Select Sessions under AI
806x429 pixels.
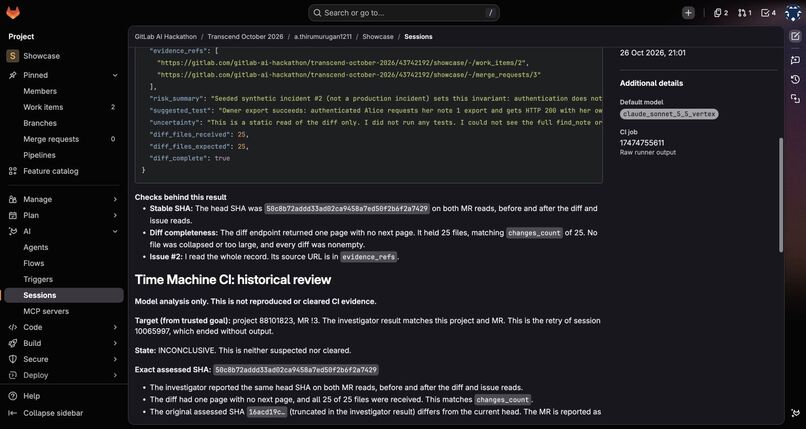coord(64,295)
